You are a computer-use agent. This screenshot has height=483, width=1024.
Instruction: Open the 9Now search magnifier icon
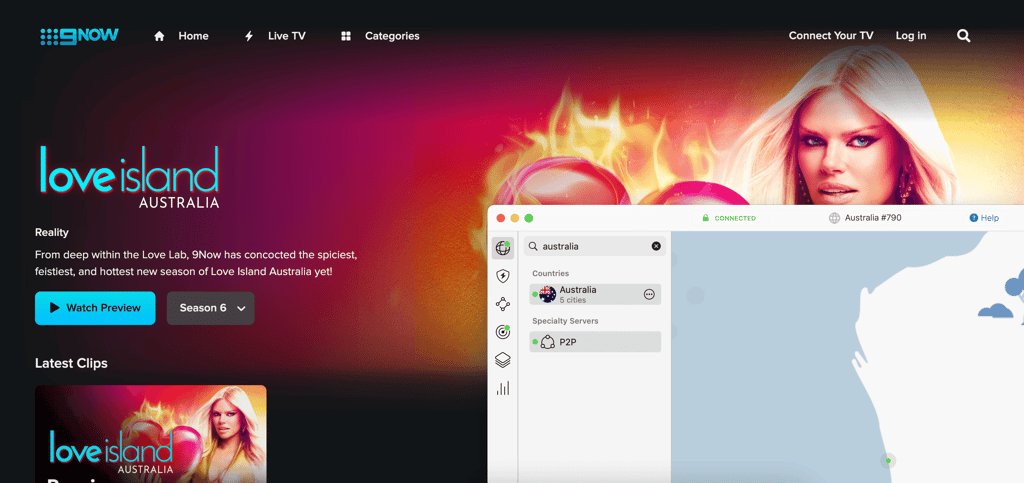964,36
